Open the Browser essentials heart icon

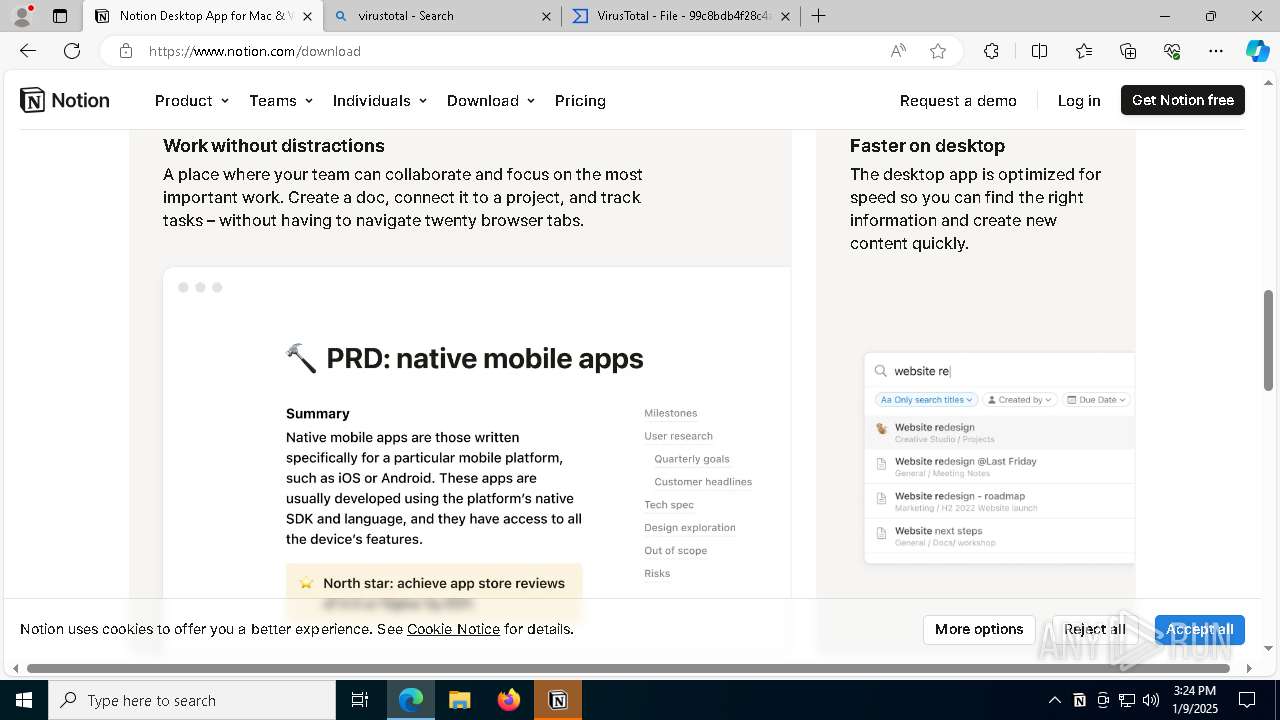(1172, 51)
